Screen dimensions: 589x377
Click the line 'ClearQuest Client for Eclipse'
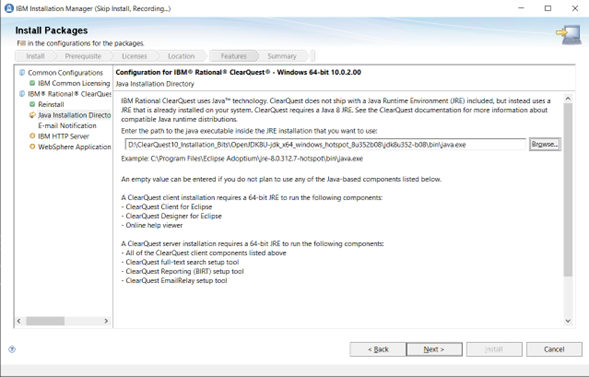pyautogui.click(x=166, y=207)
